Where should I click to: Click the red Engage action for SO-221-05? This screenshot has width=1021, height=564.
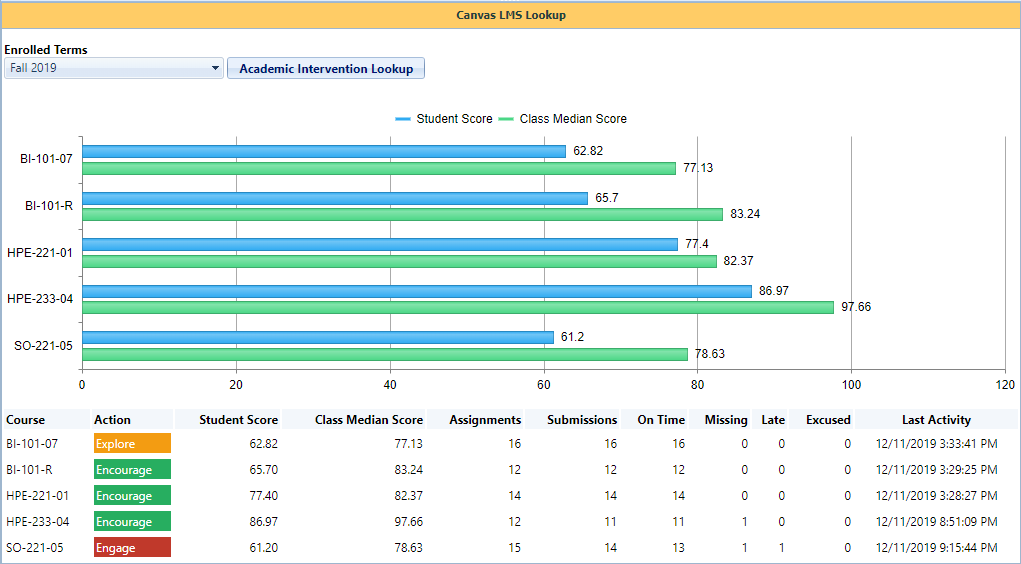132,548
